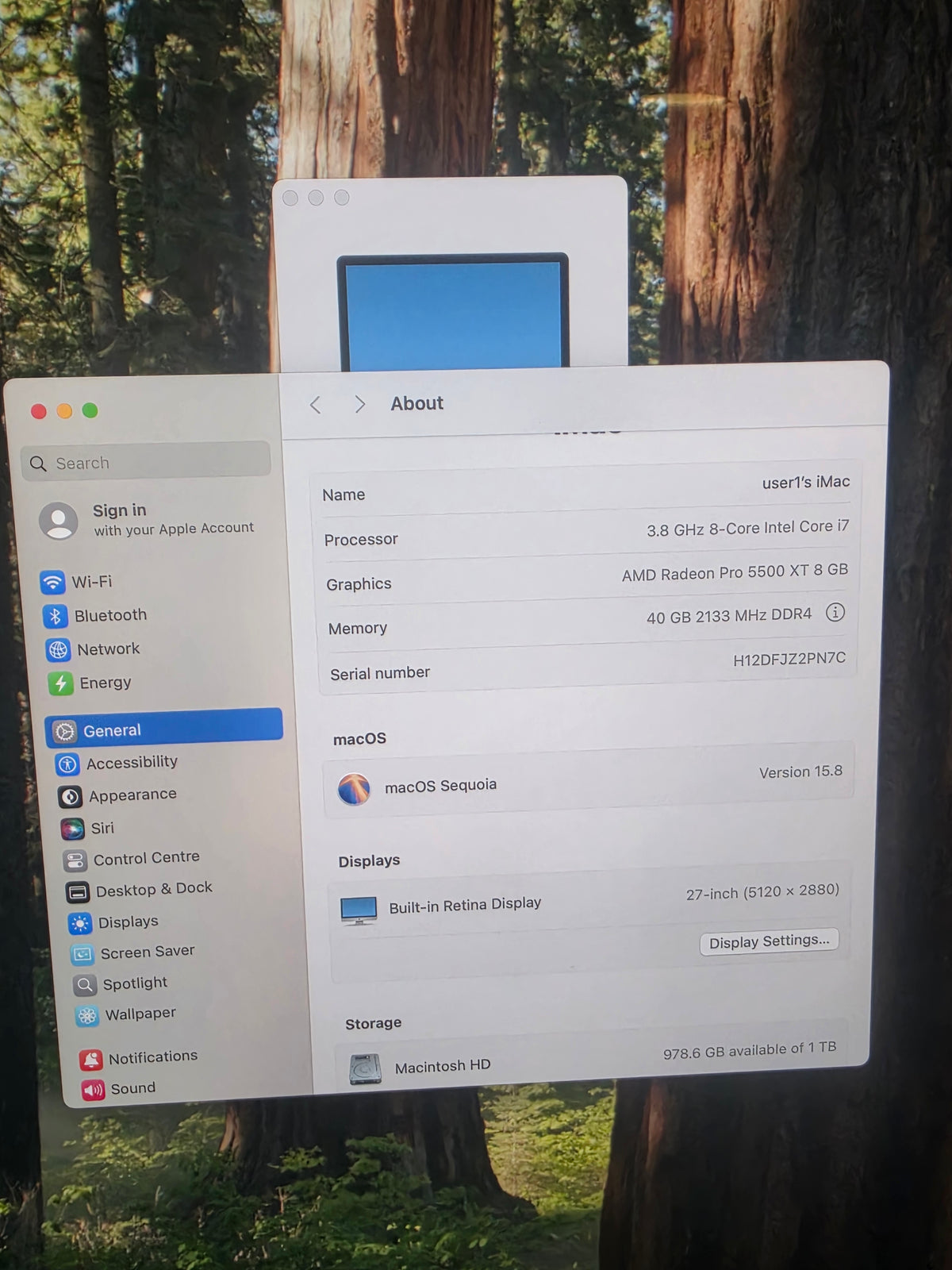Viewport: 952px width, 1270px height.
Task: Click the name value user1's iMac
Action: click(806, 482)
